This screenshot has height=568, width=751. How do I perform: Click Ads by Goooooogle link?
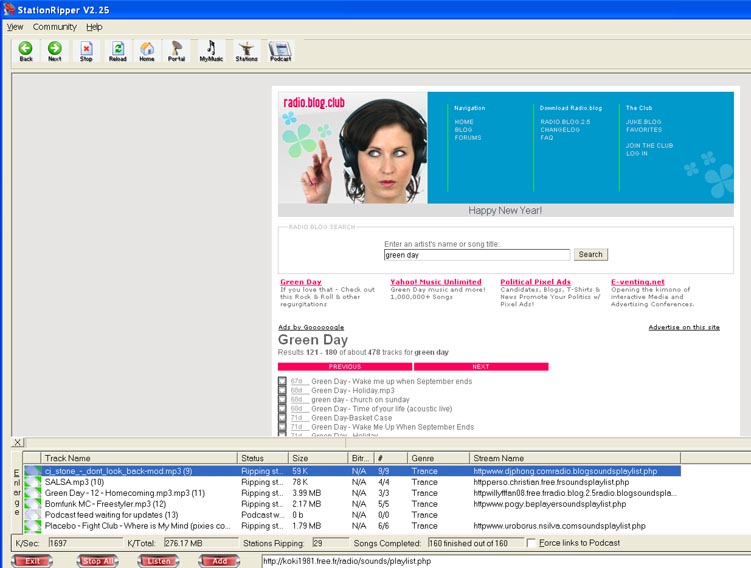[311, 327]
